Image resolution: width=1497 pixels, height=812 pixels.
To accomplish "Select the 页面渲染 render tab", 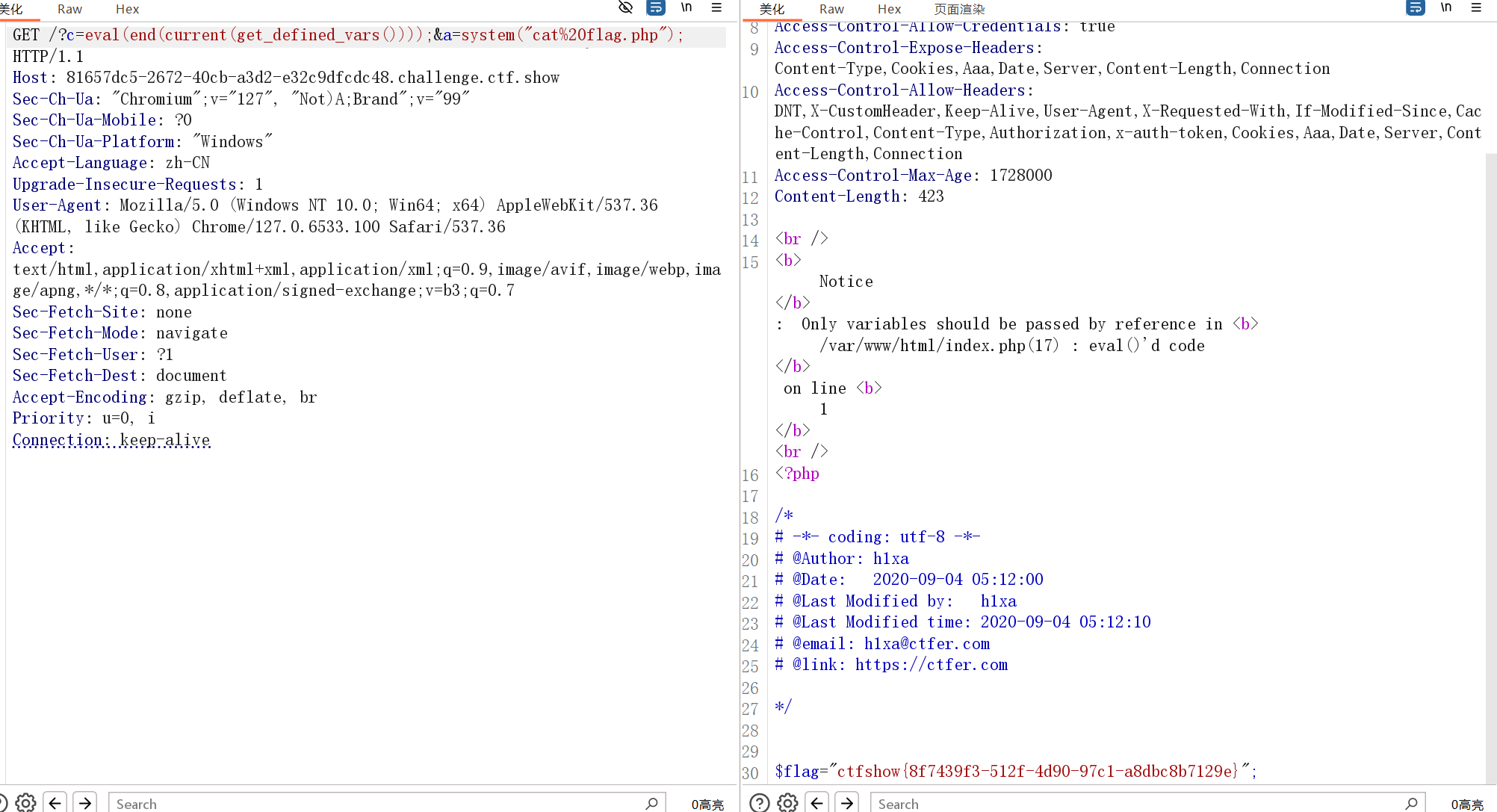I will (x=959, y=9).
